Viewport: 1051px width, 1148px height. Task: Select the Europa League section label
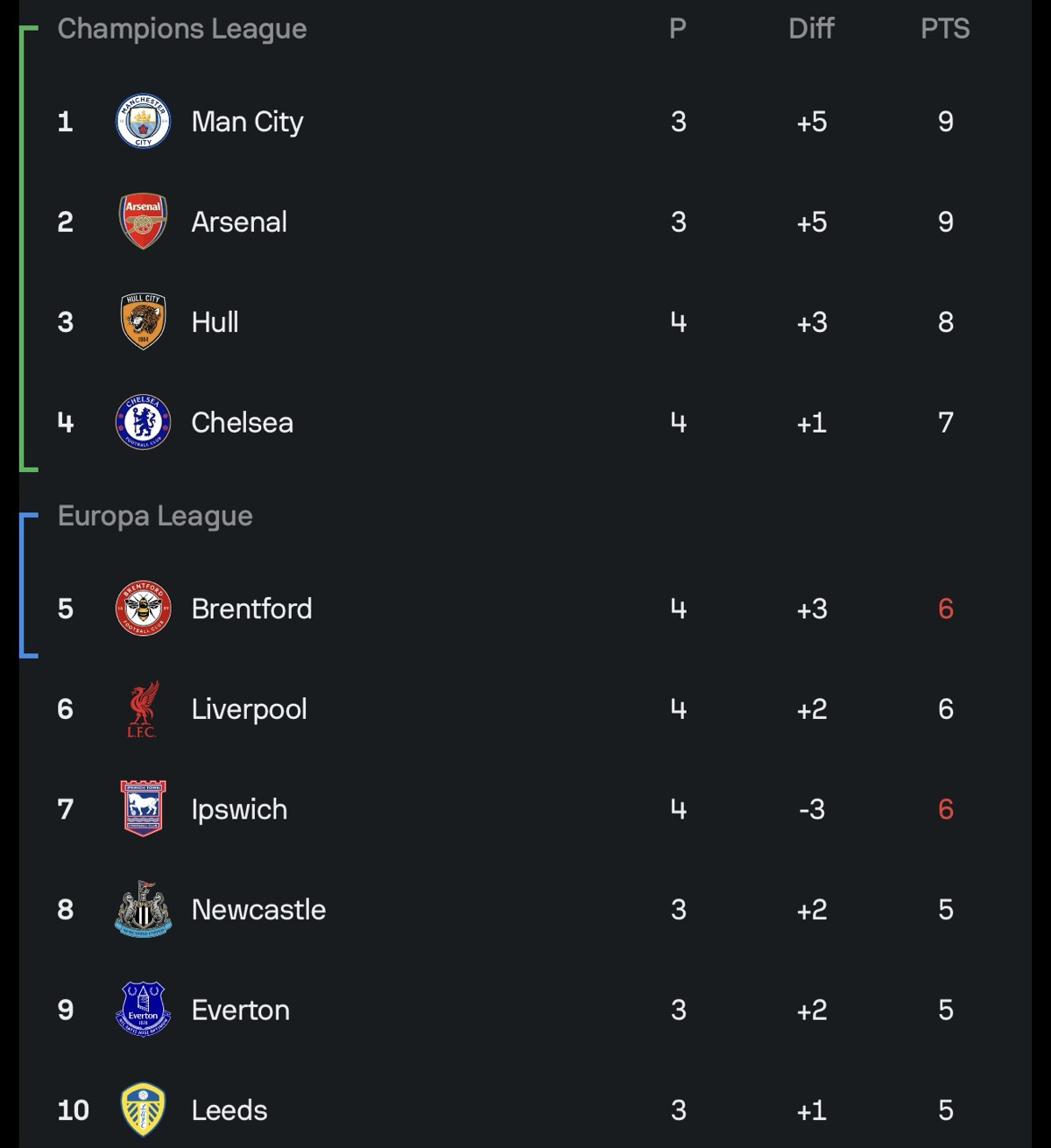coord(155,516)
